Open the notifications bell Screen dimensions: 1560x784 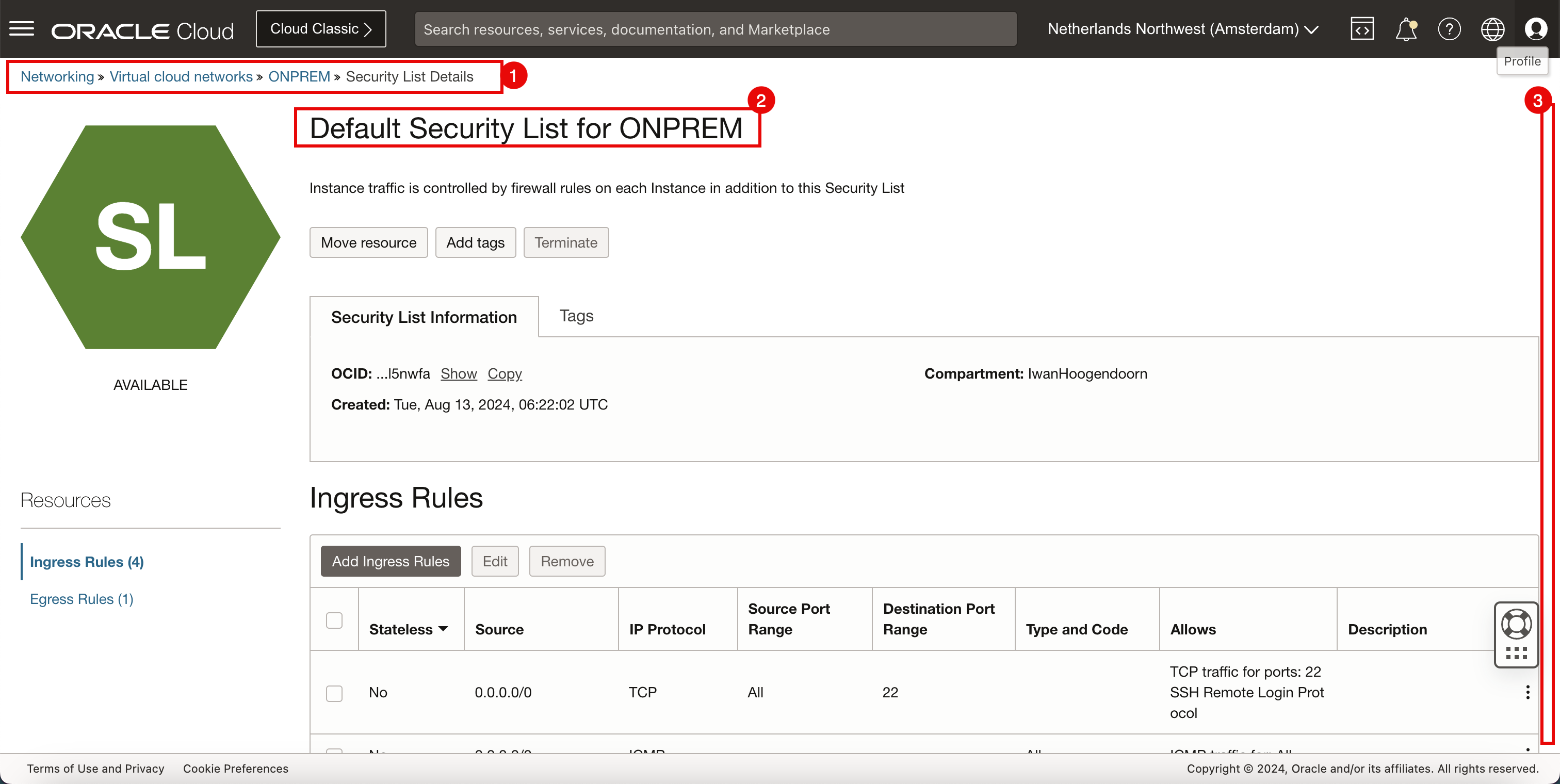click(x=1406, y=28)
